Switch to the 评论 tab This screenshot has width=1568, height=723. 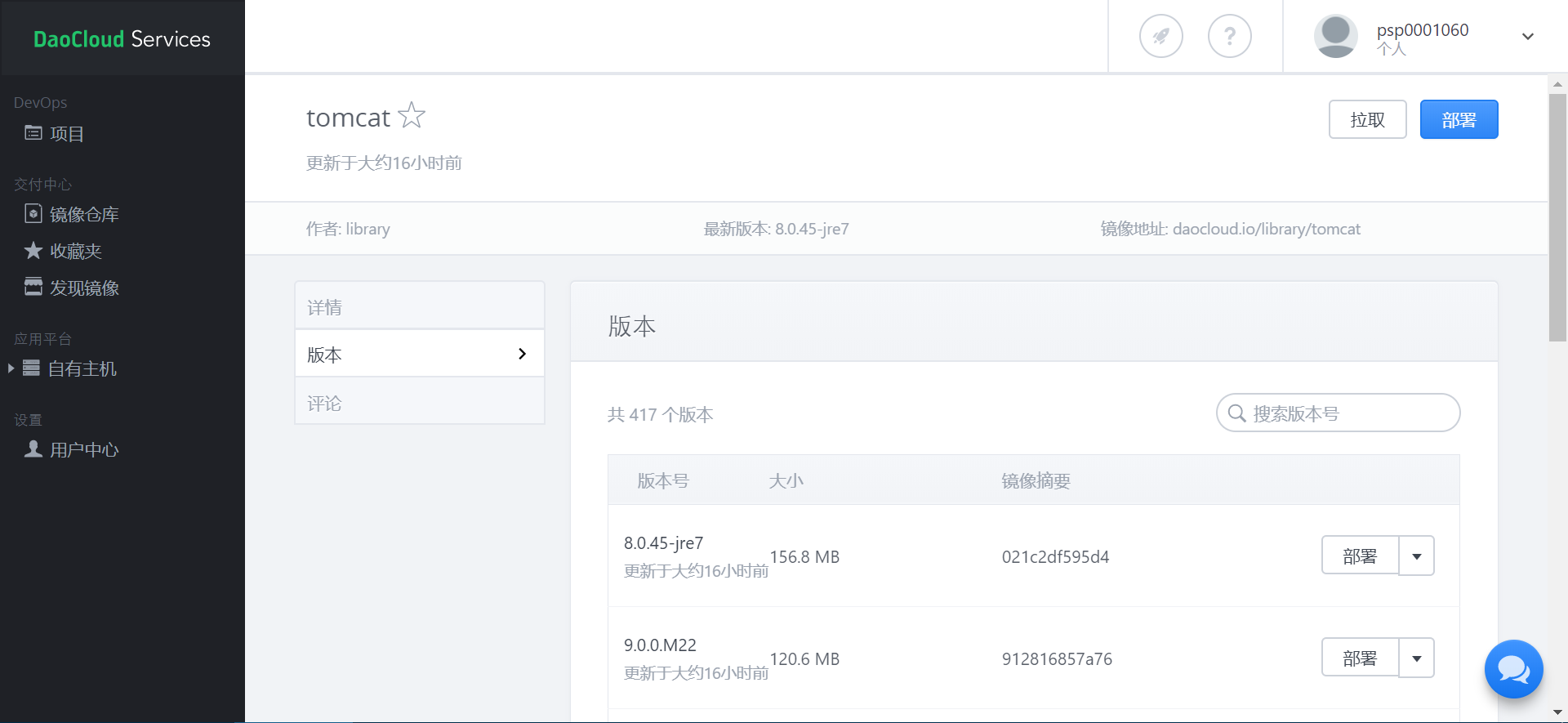click(x=419, y=402)
